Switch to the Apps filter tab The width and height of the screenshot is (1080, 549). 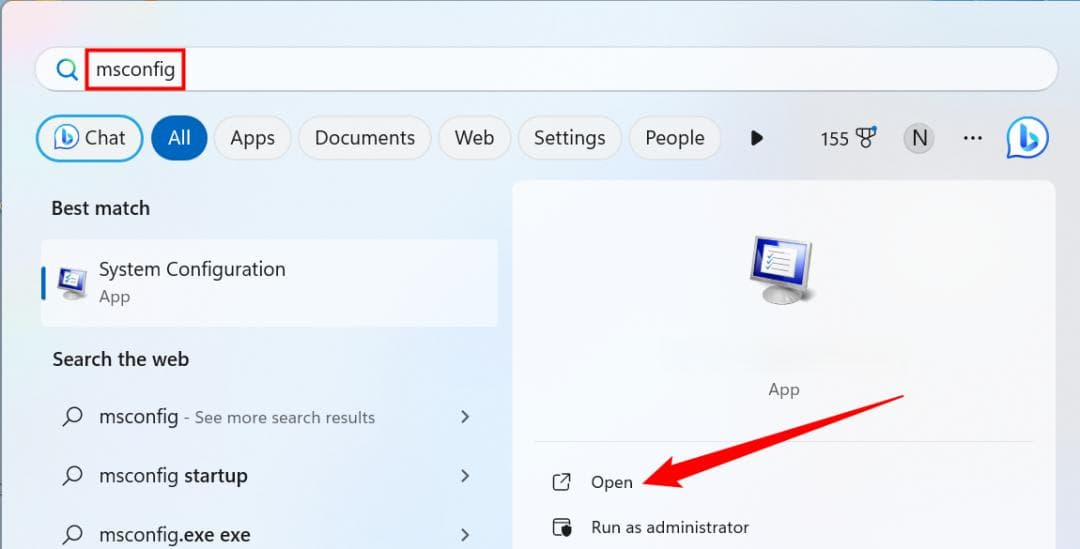(252, 138)
